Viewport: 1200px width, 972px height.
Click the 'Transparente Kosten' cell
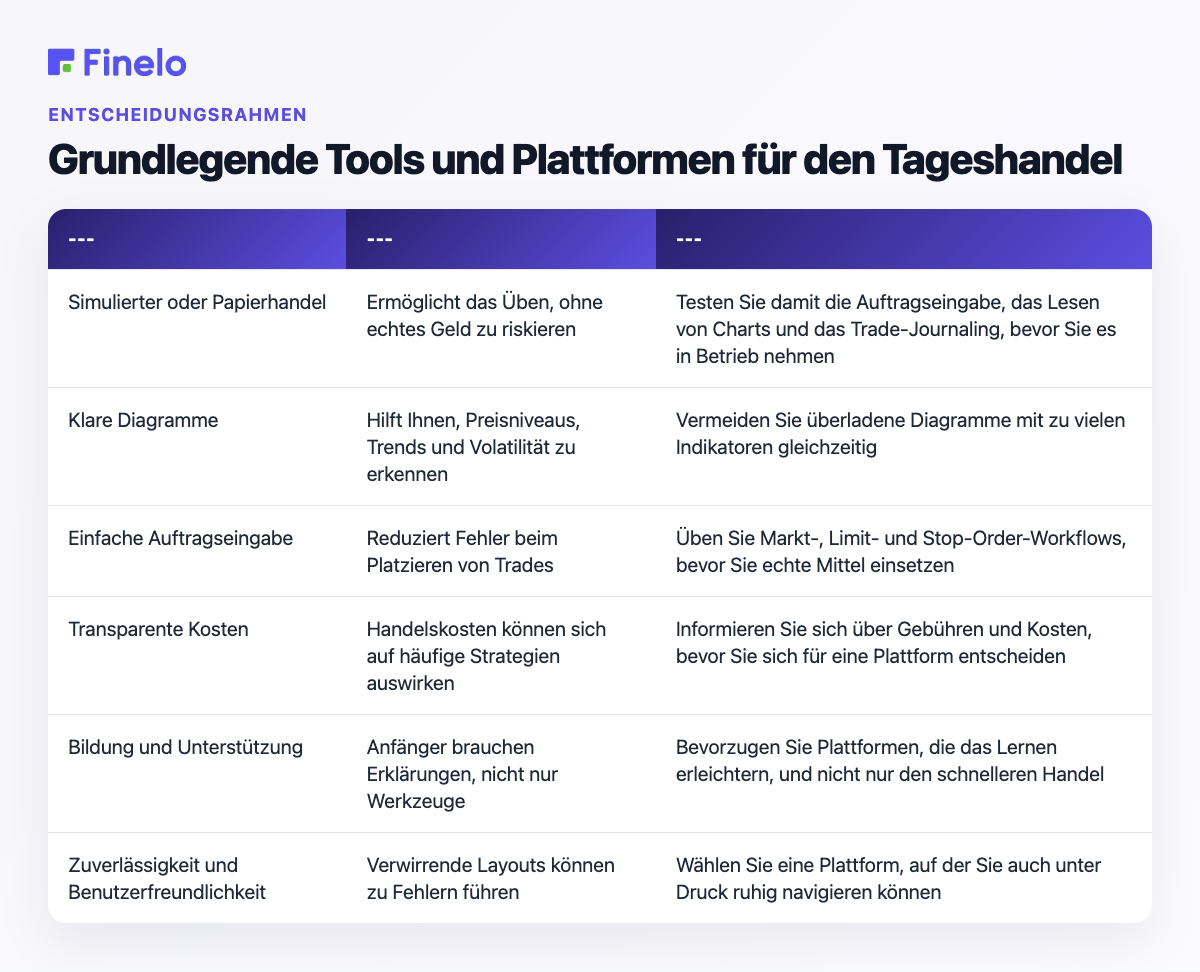pos(197,656)
